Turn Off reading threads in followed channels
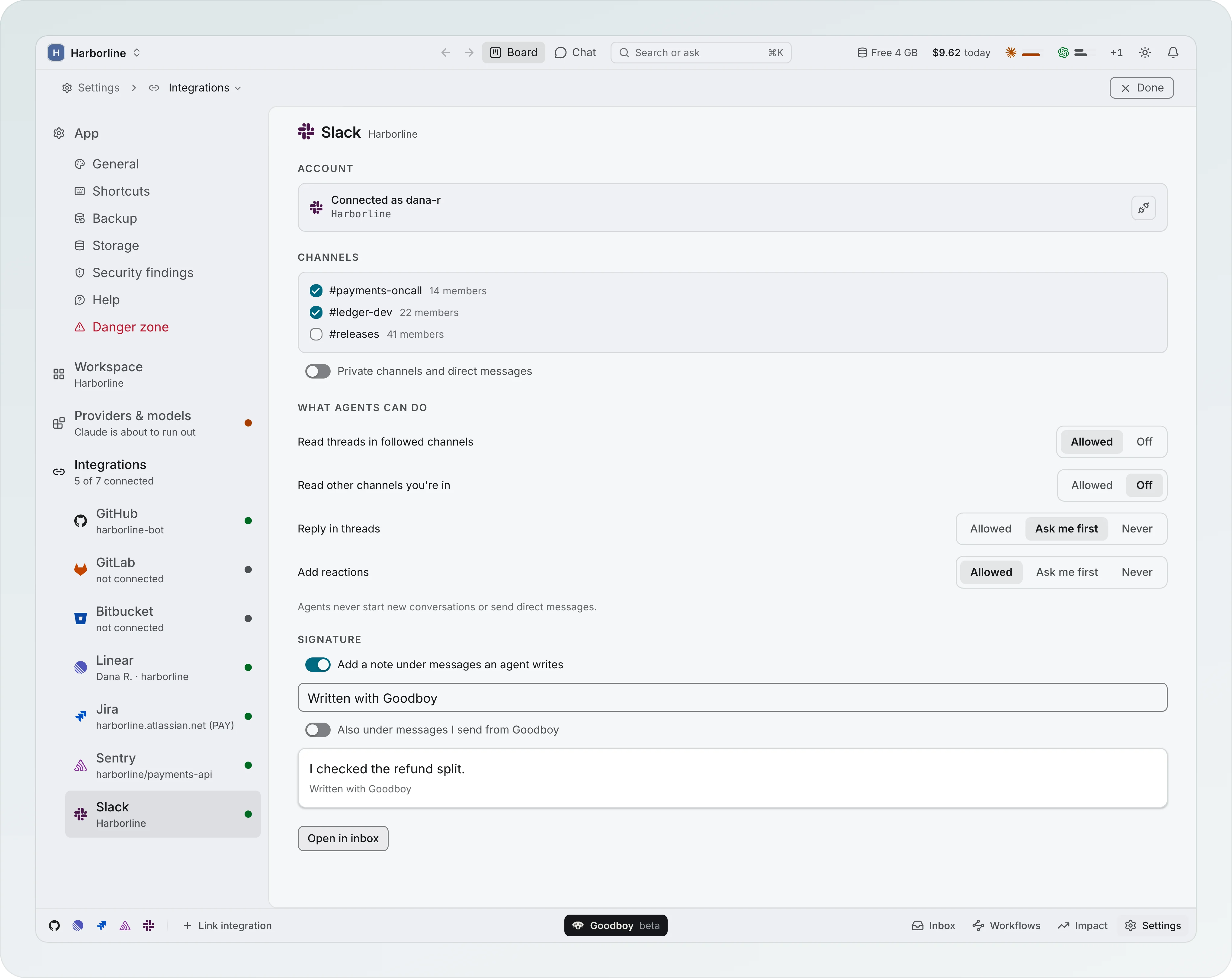 pyautogui.click(x=1144, y=442)
